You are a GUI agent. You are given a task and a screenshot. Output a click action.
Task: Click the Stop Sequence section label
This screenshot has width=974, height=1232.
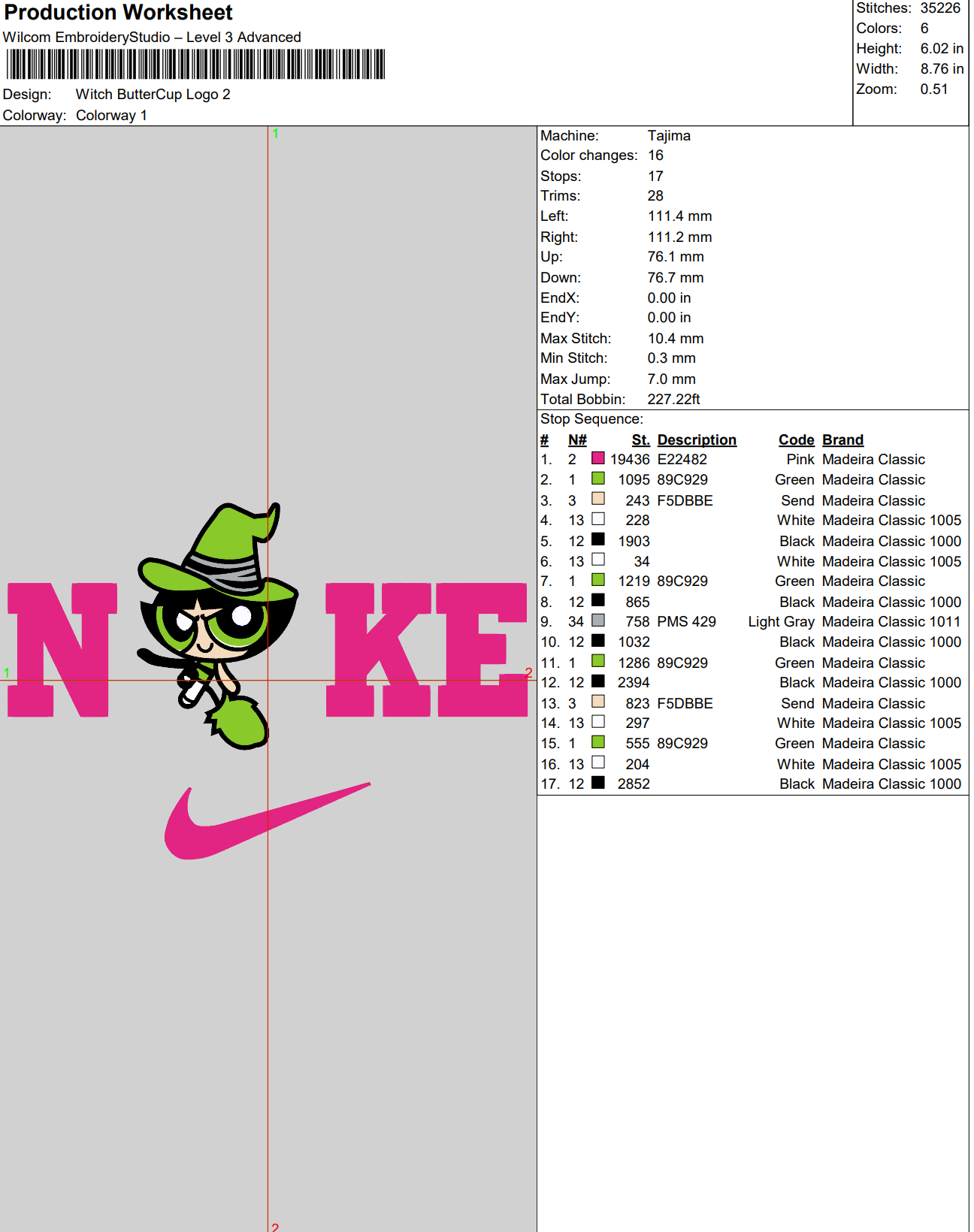point(591,419)
